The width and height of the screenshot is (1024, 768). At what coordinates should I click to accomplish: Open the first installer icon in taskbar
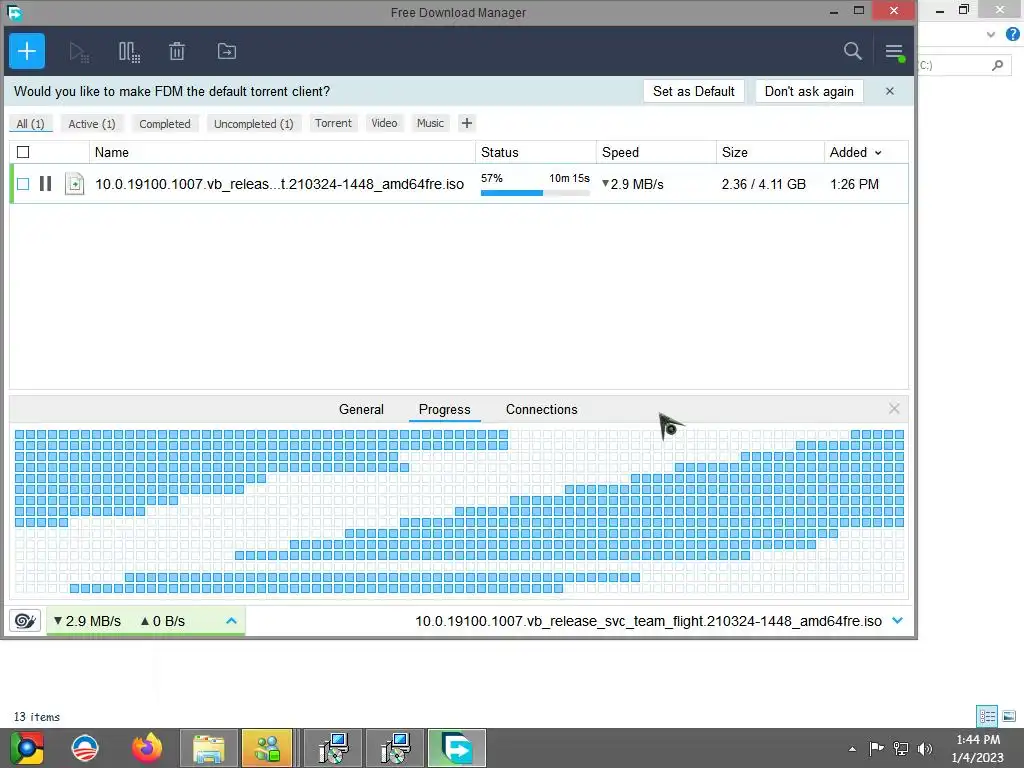click(334, 748)
